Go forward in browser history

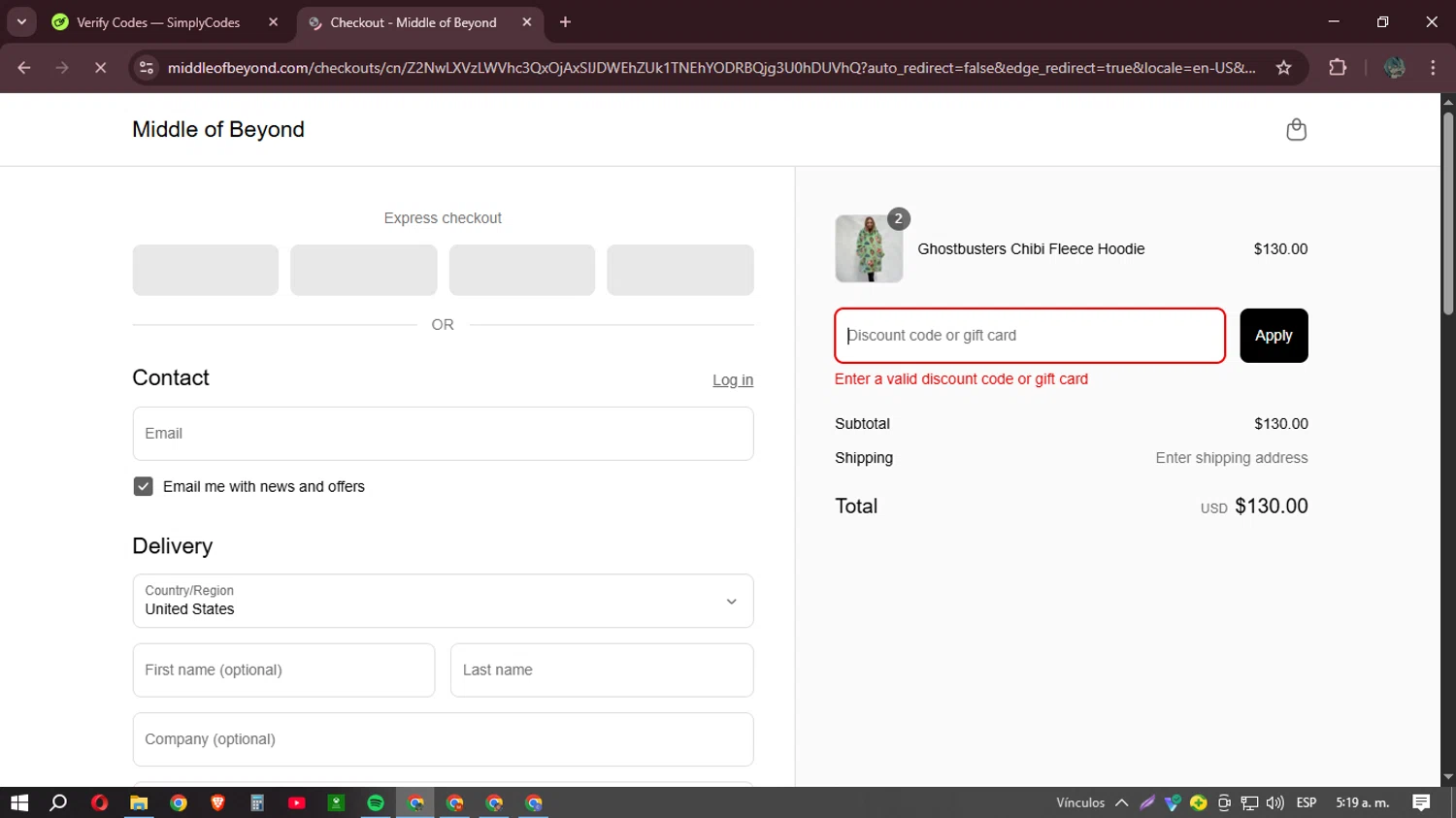click(x=62, y=68)
